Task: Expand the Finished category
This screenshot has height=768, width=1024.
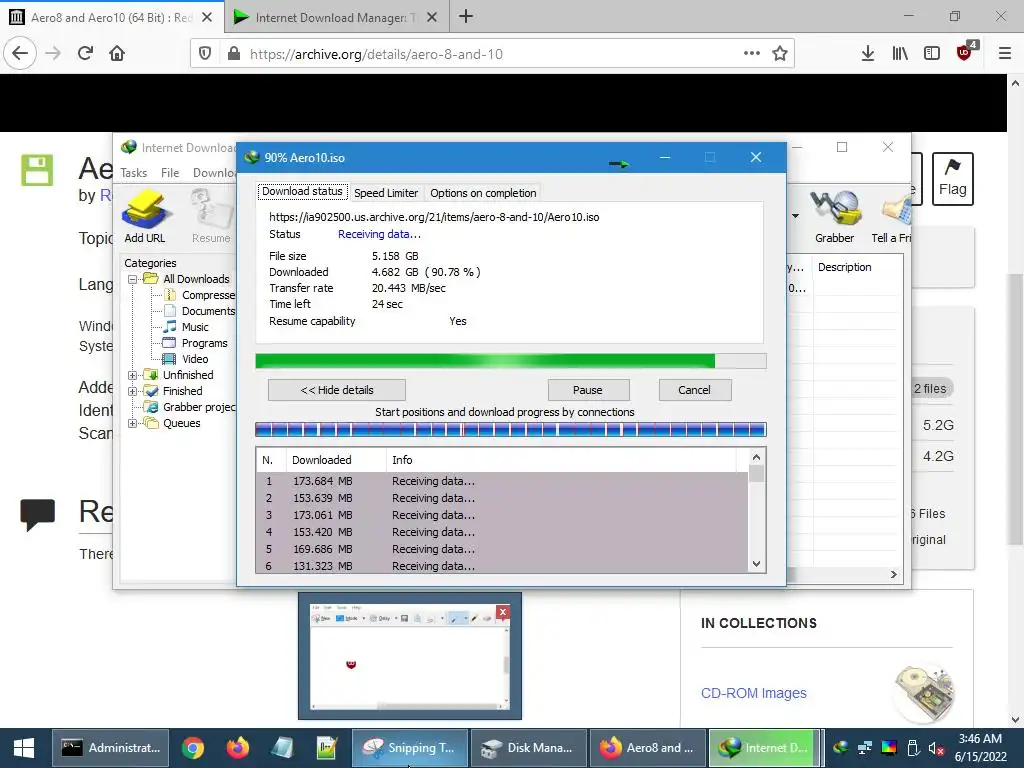Action: [133, 391]
